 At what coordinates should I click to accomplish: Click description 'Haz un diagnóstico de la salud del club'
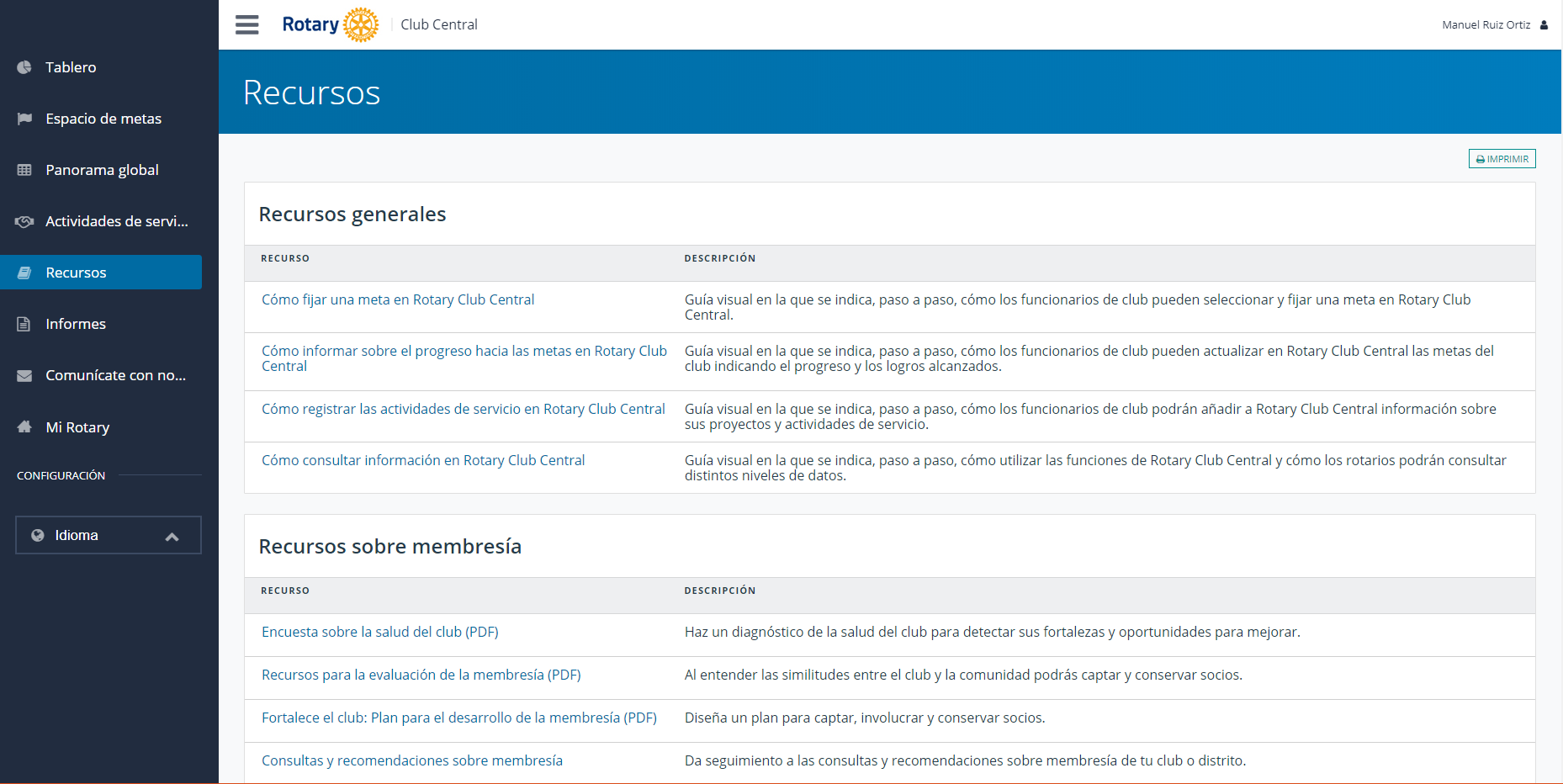click(x=993, y=632)
